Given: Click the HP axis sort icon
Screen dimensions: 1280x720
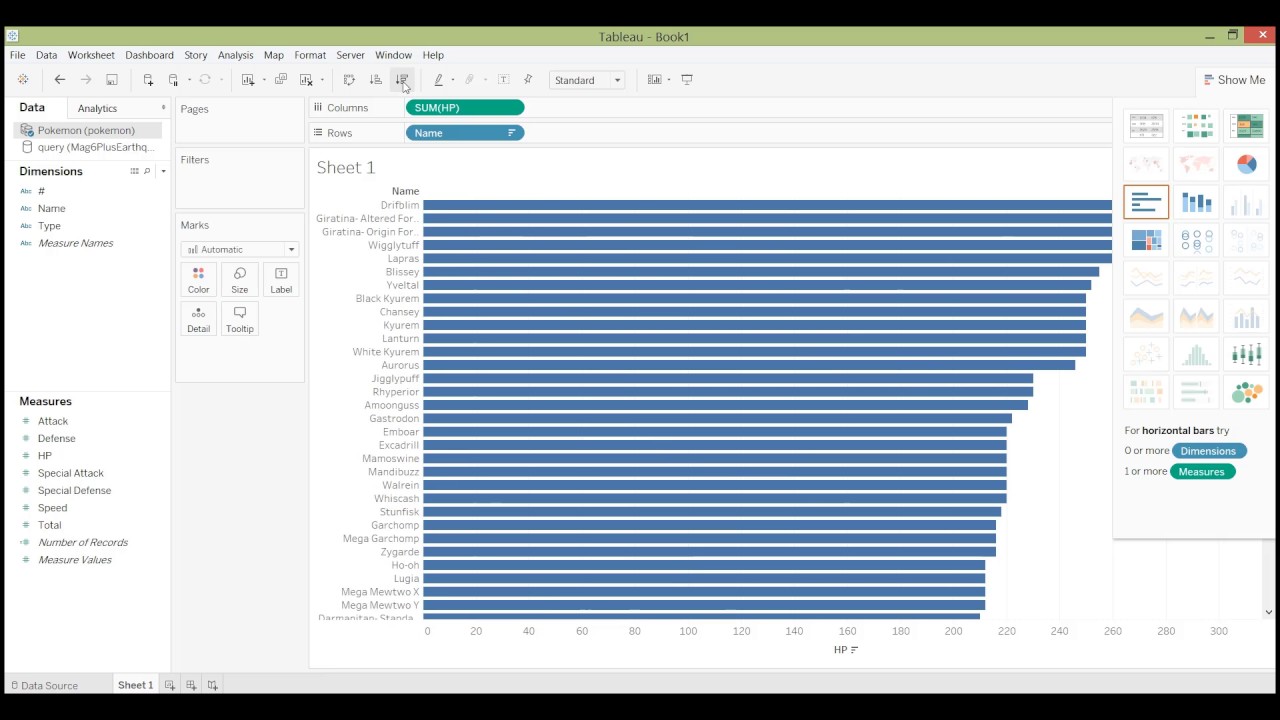Looking at the screenshot, I should coord(854,650).
